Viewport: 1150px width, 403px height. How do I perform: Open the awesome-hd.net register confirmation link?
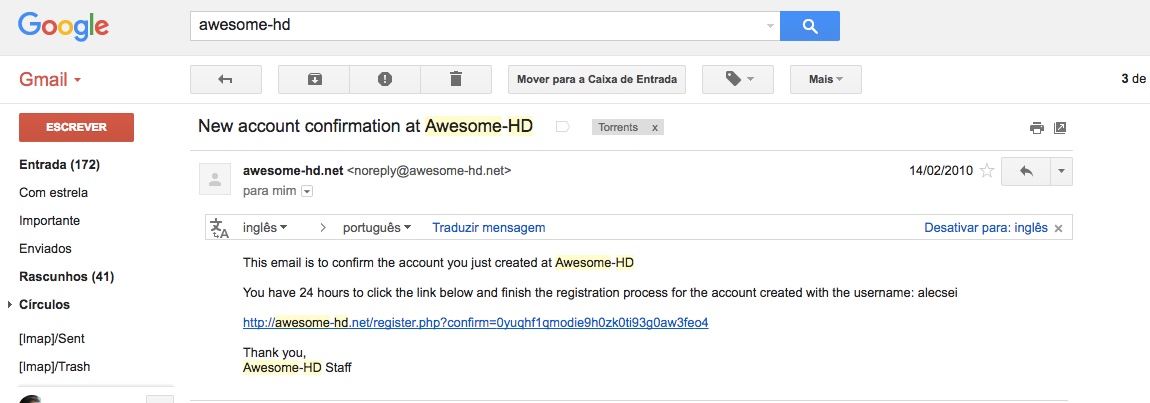[x=476, y=322]
